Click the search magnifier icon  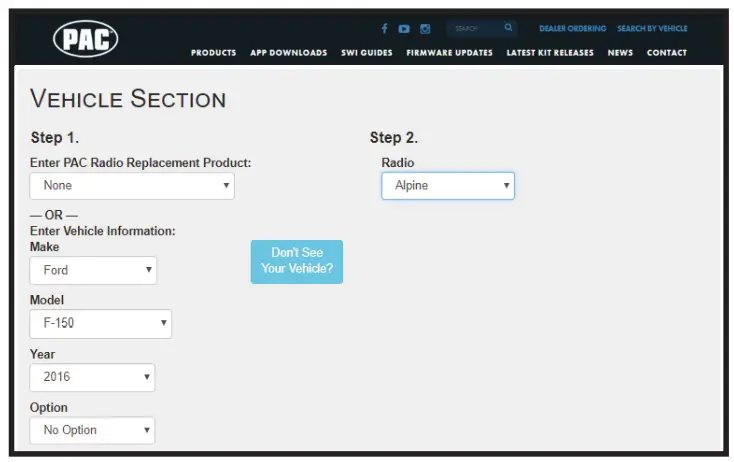[508, 28]
